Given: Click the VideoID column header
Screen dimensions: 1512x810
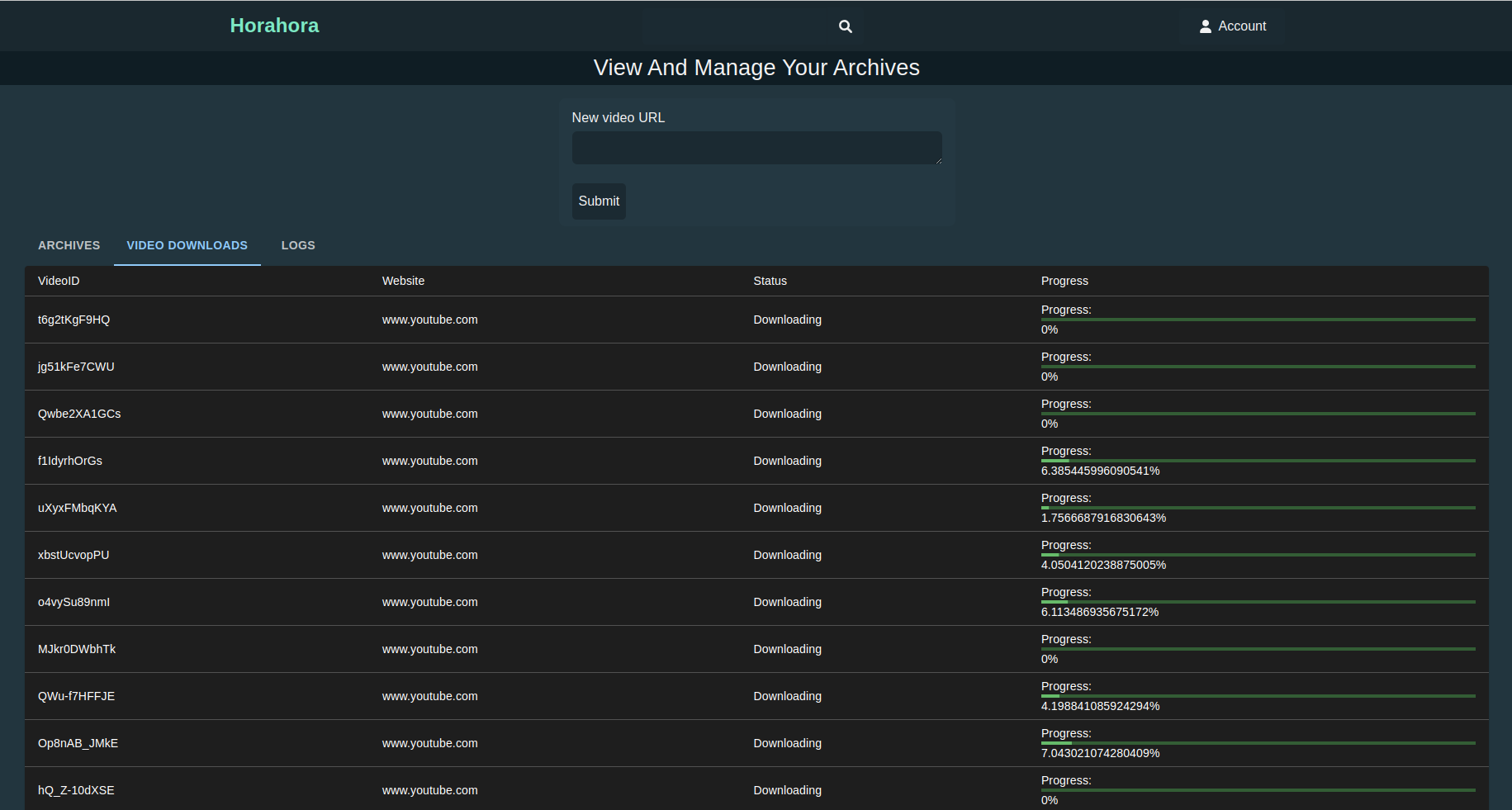Looking at the screenshot, I should tap(59, 281).
